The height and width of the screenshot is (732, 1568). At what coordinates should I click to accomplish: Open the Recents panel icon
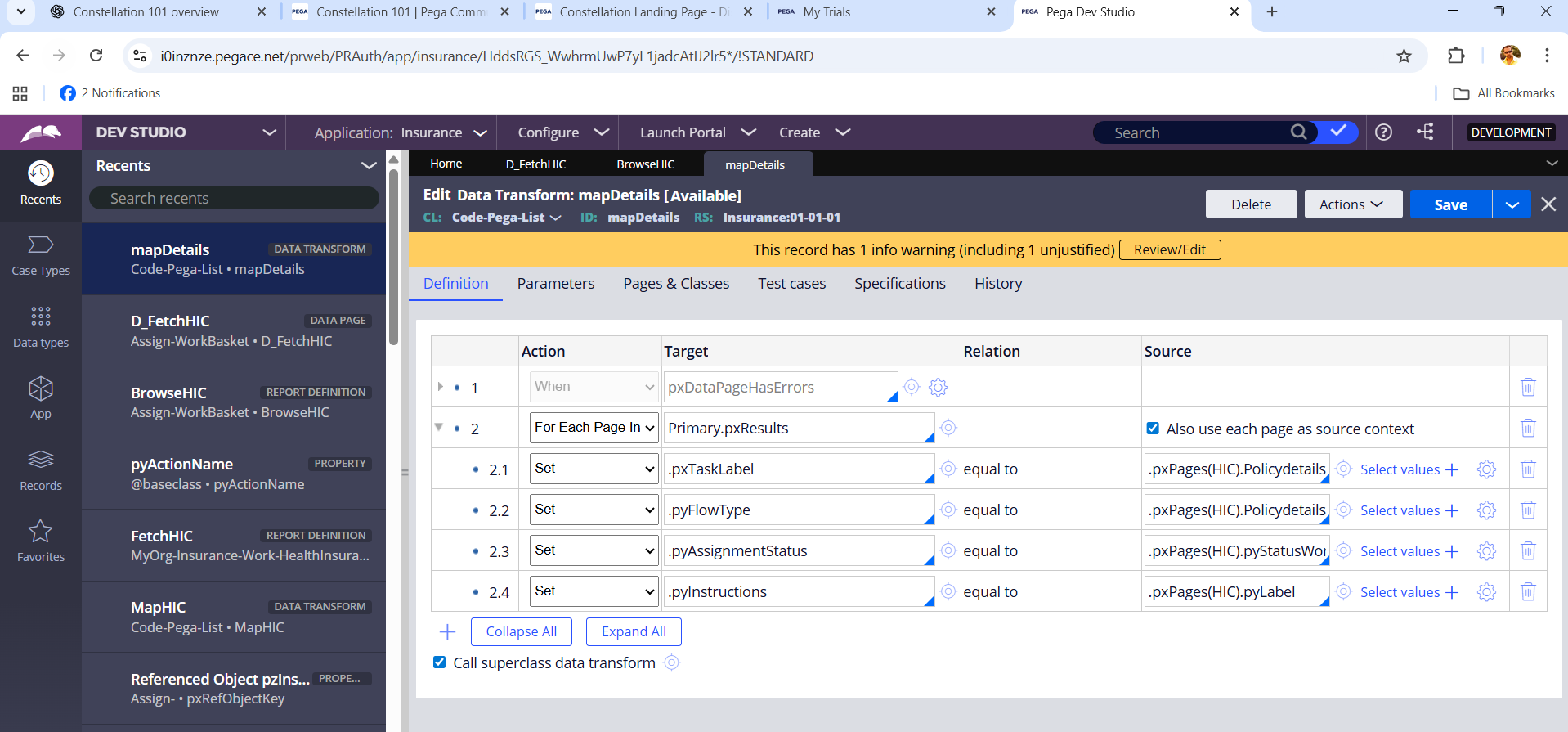(41, 184)
